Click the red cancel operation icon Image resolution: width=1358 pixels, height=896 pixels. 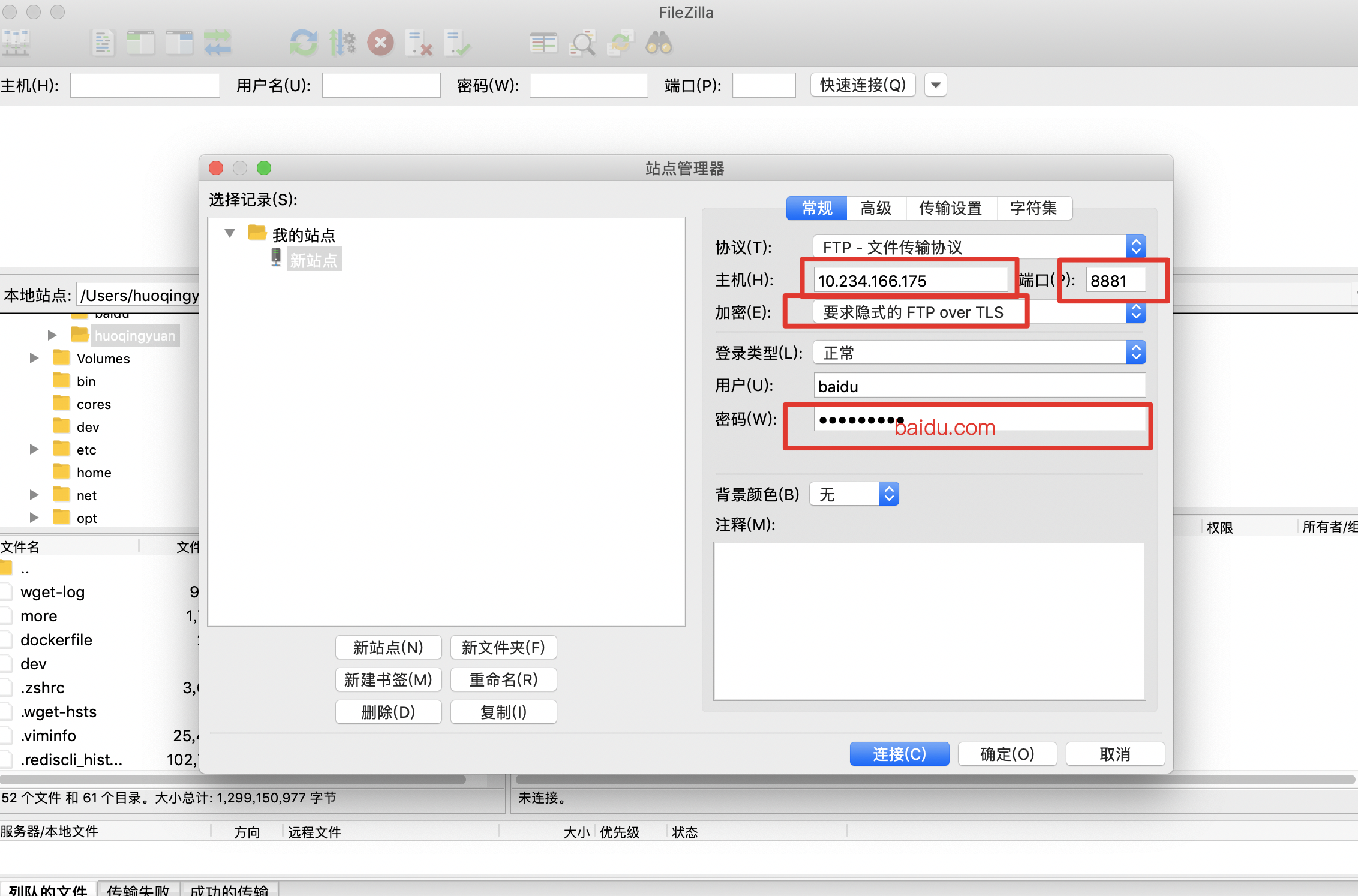380,43
